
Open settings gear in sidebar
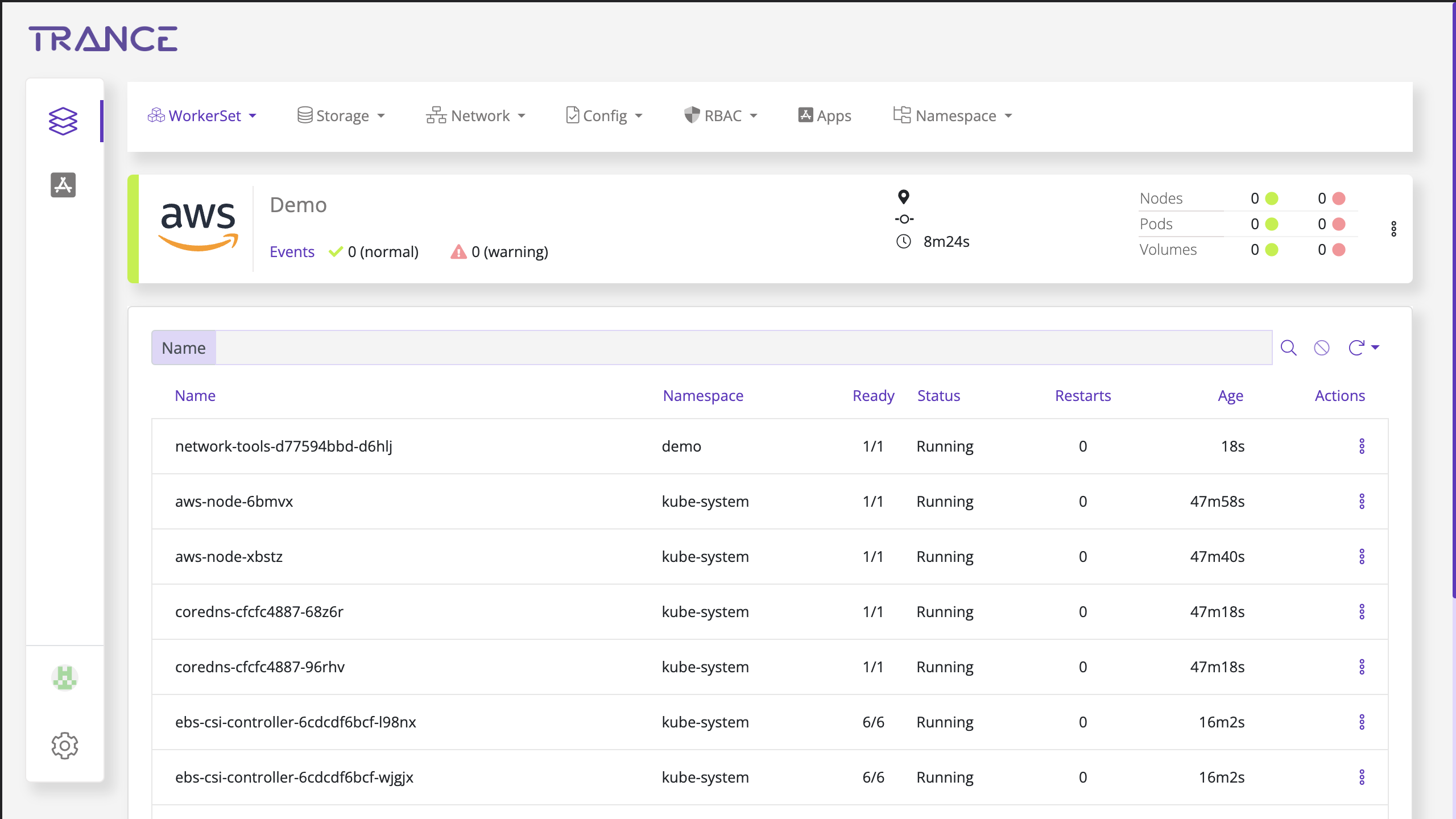[x=64, y=745]
